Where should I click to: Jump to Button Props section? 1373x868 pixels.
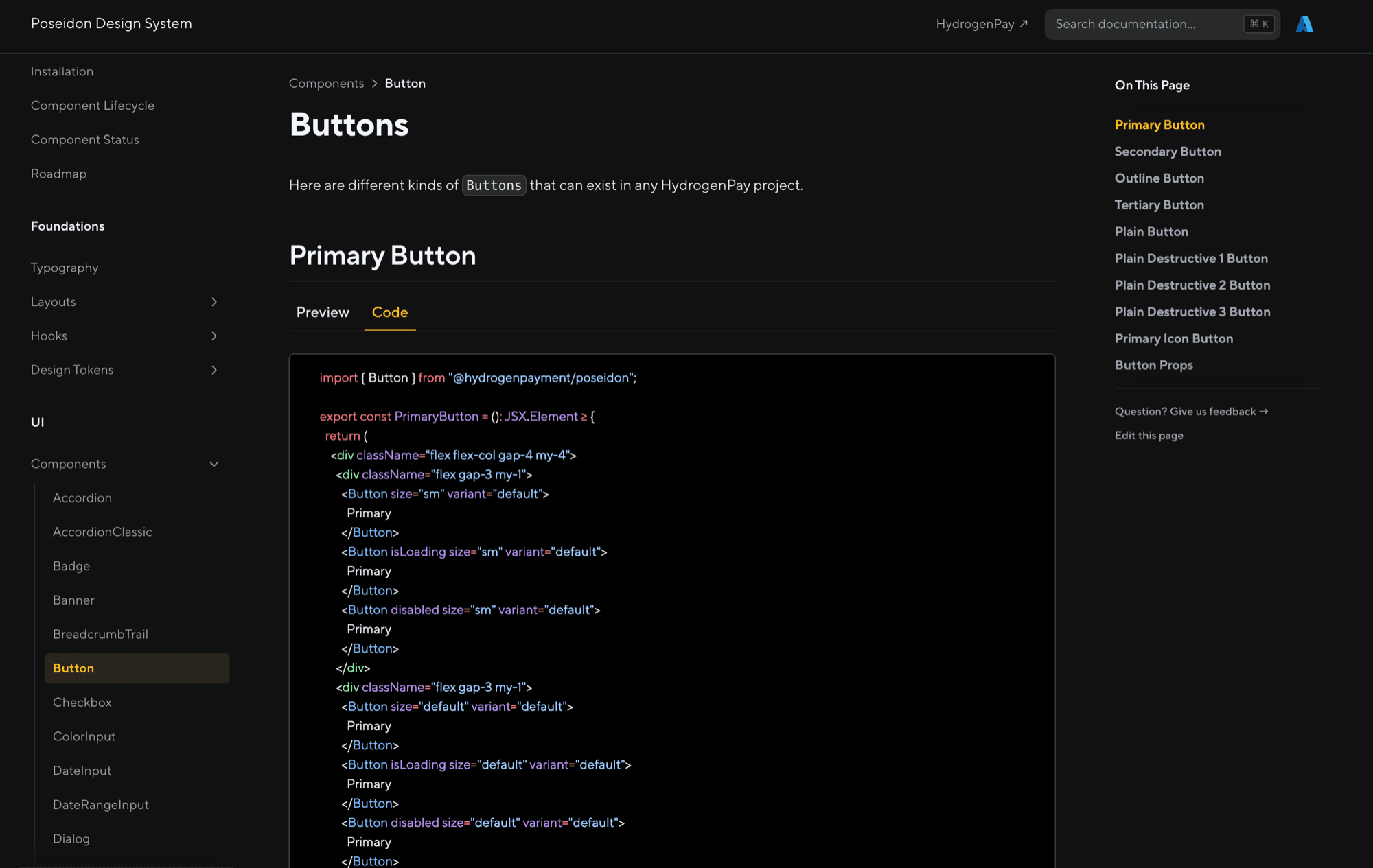(x=1154, y=366)
